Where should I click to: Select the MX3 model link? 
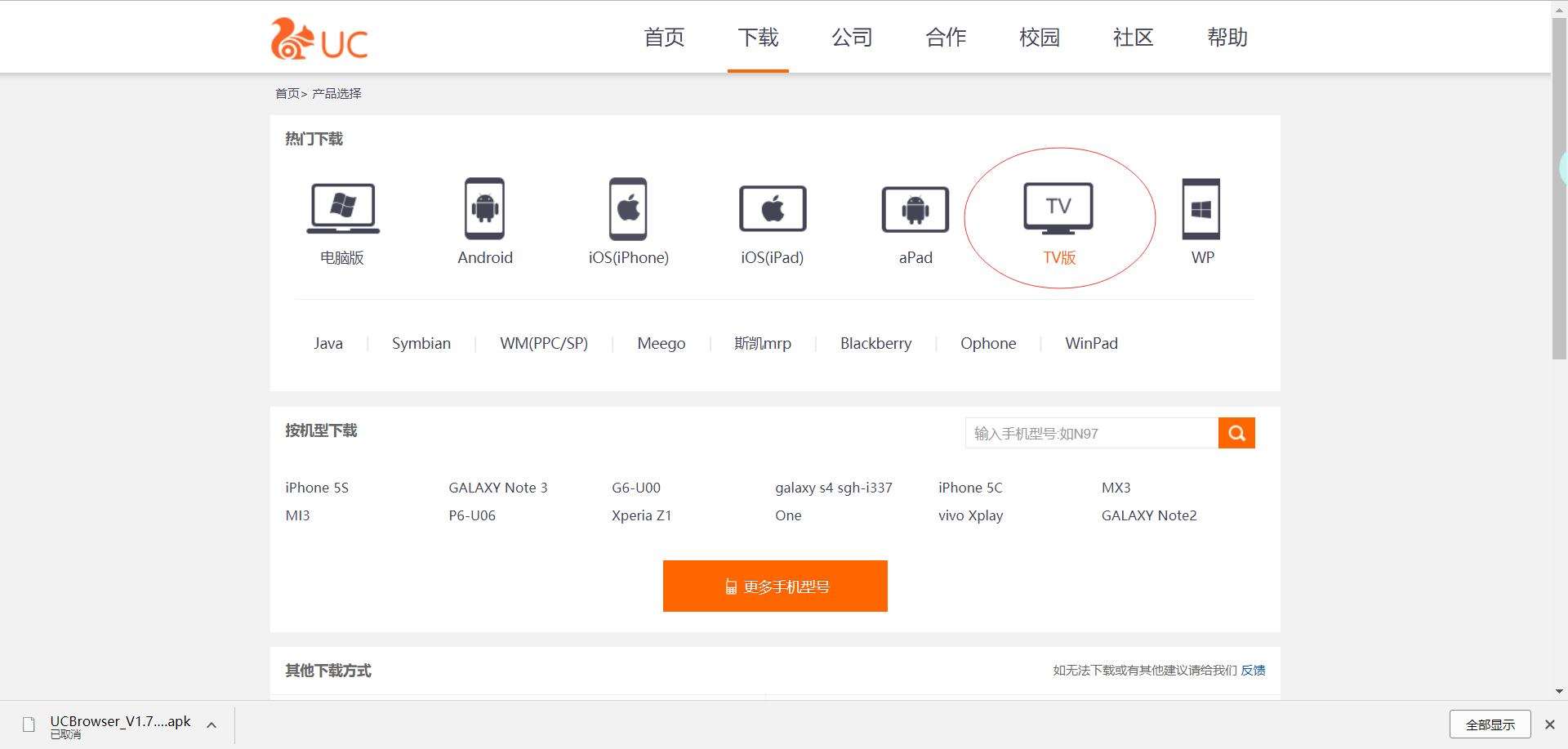[1116, 488]
